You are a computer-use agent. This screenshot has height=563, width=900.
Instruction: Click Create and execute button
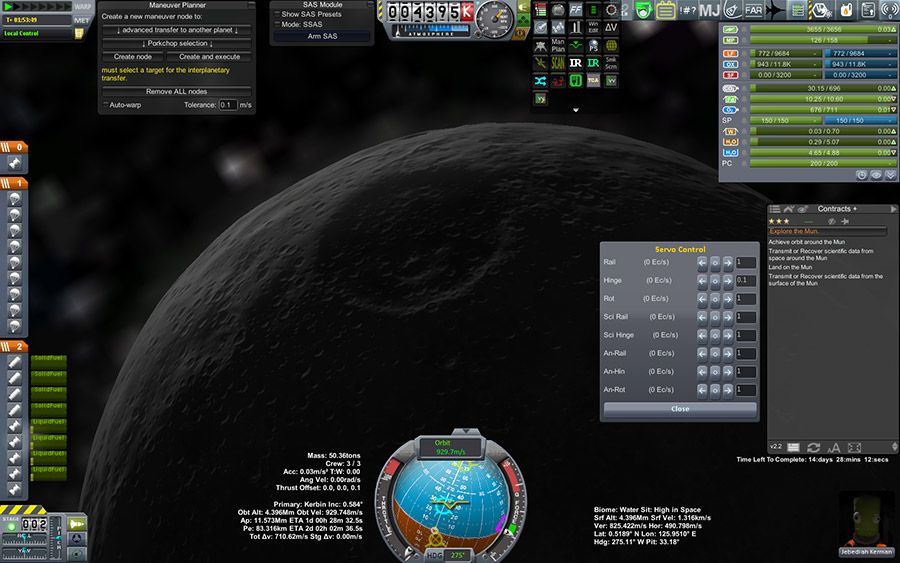pyautogui.click(x=210, y=57)
